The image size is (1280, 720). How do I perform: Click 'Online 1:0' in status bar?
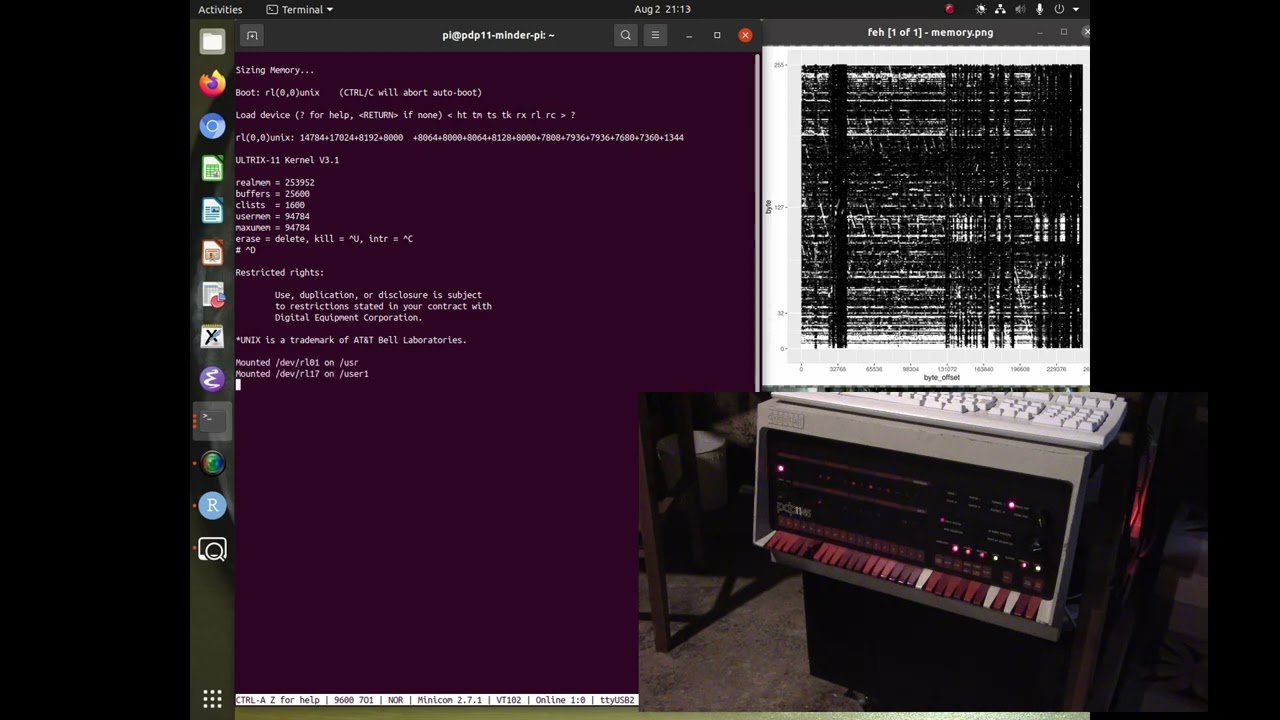point(560,700)
